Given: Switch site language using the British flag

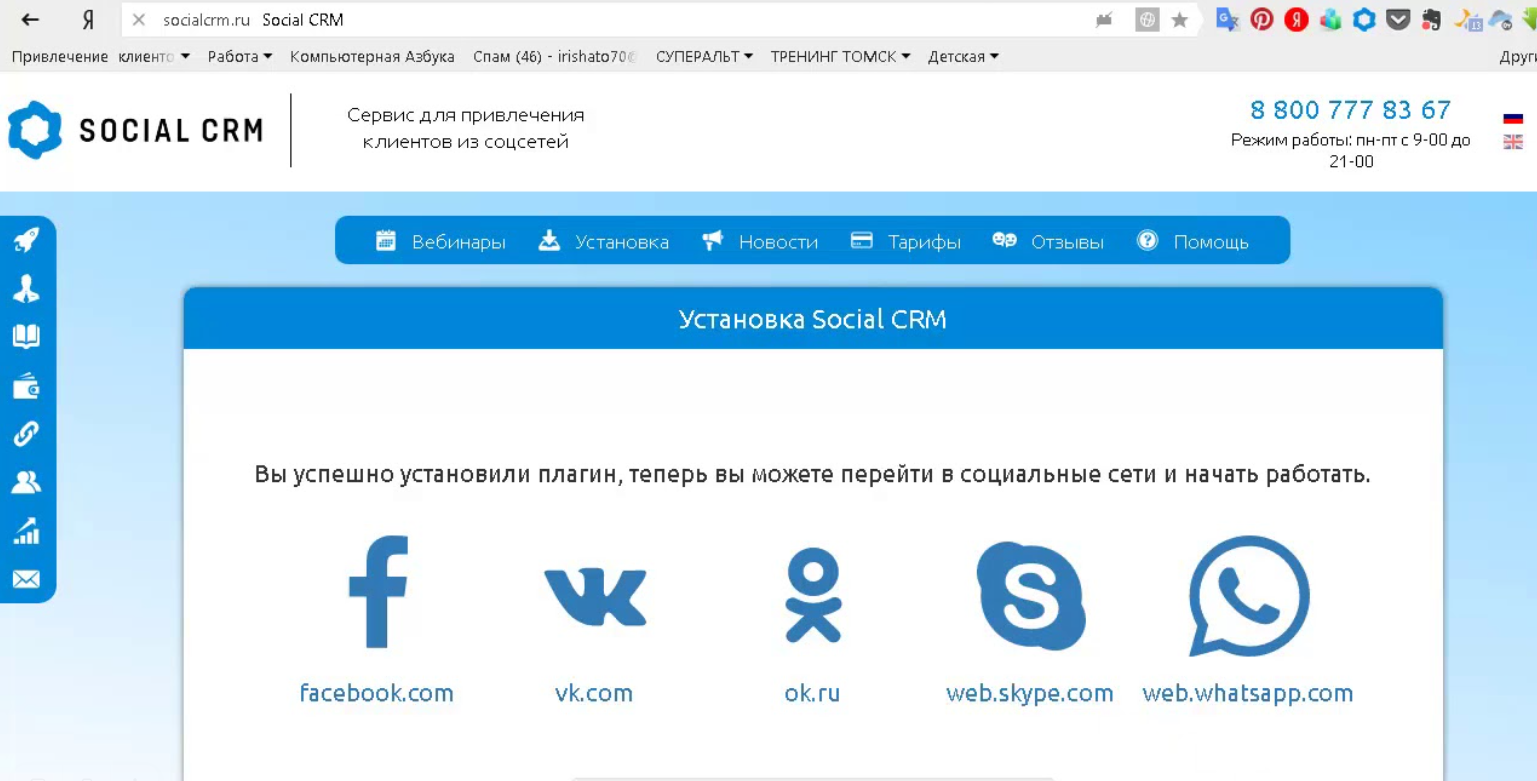Looking at the screenshot, I should [x=1513, y=142].
